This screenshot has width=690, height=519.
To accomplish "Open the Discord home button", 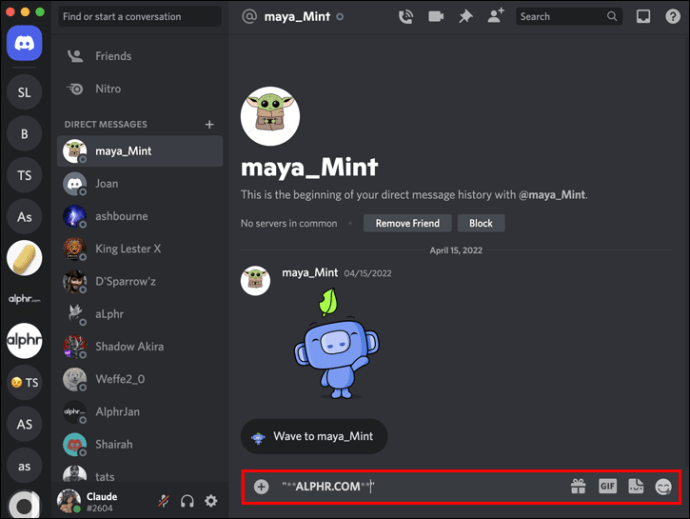I will [24, 43].
